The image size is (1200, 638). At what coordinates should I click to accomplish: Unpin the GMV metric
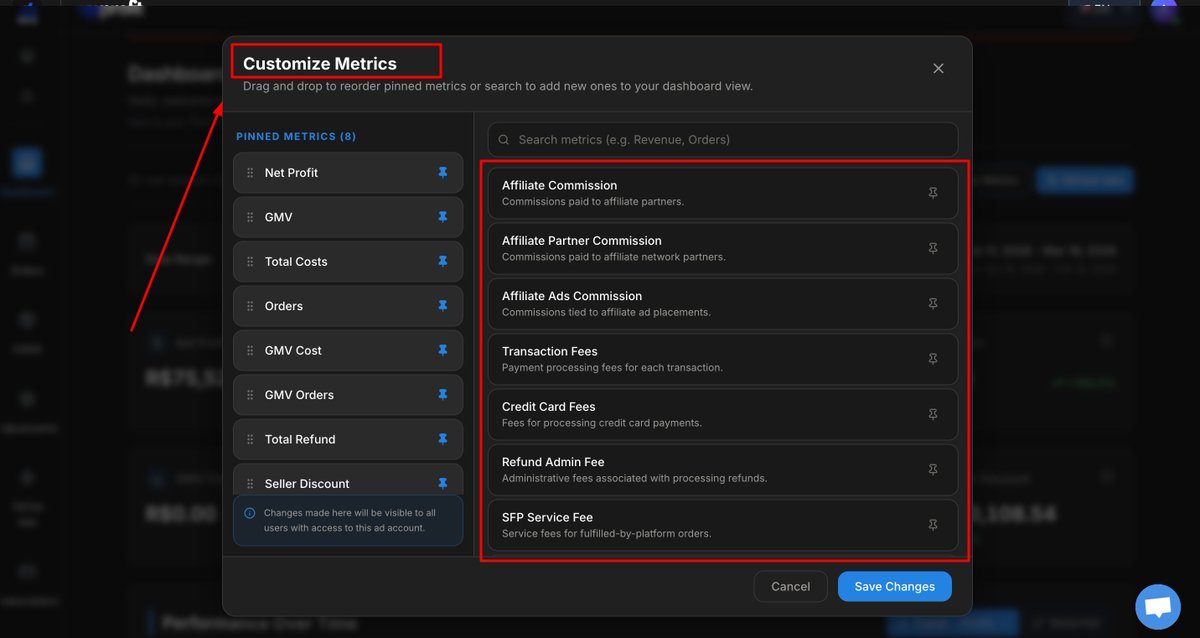443,217
